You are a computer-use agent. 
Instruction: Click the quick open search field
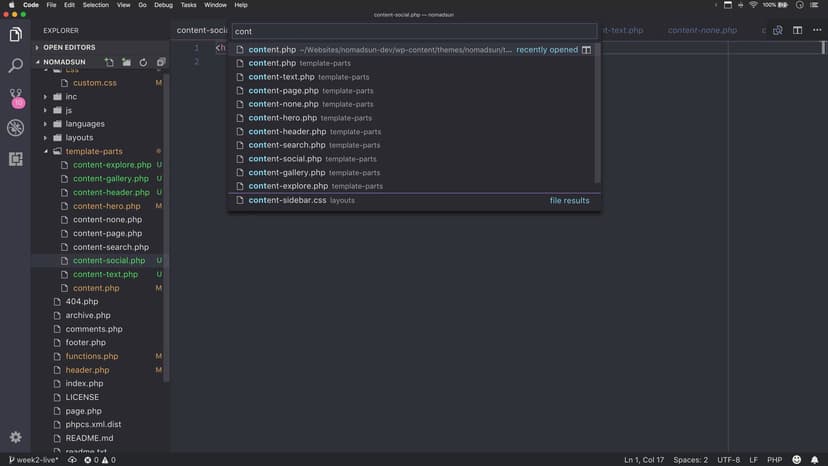[x=413, y=31]
